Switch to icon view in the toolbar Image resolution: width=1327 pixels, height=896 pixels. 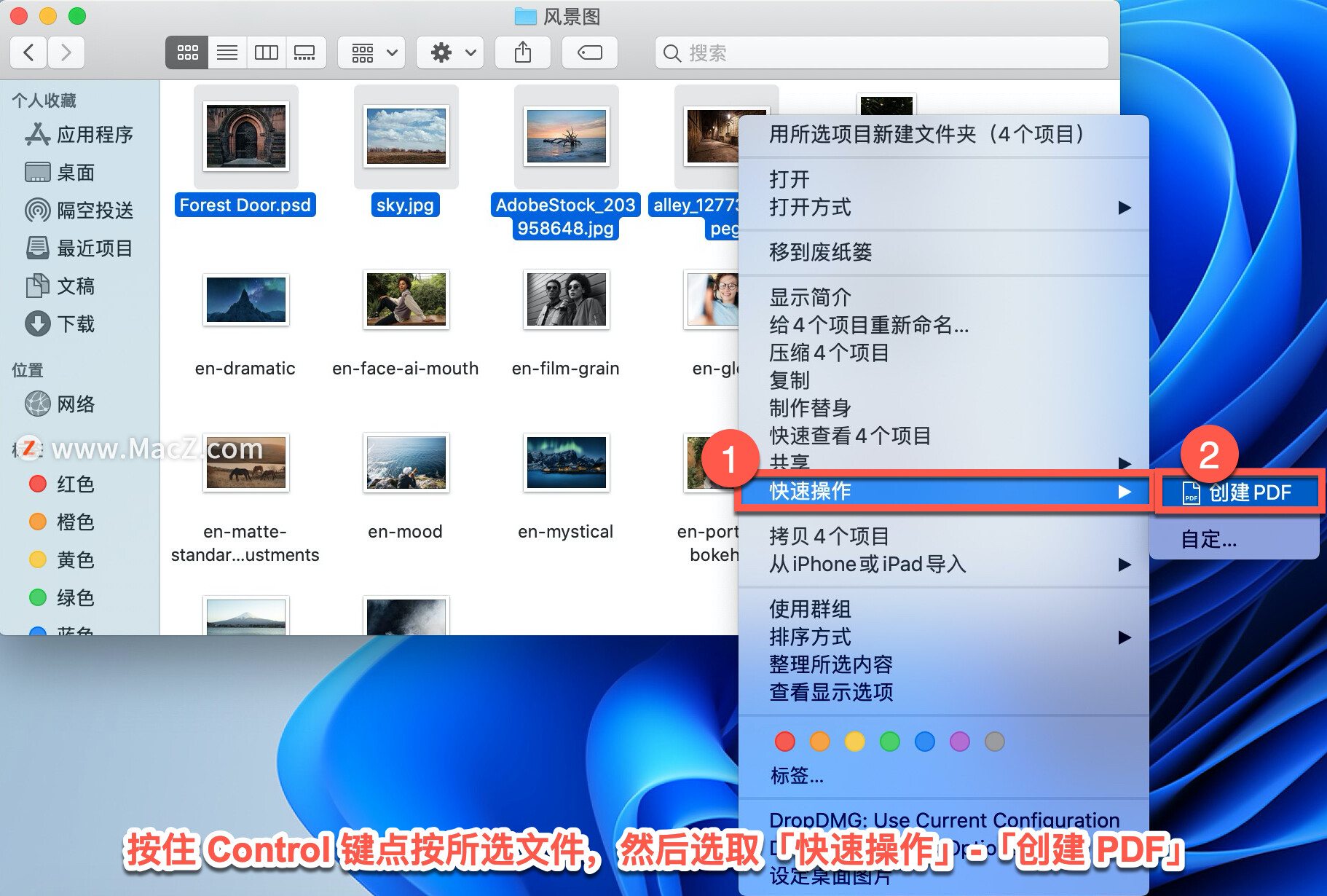(187, 52)
